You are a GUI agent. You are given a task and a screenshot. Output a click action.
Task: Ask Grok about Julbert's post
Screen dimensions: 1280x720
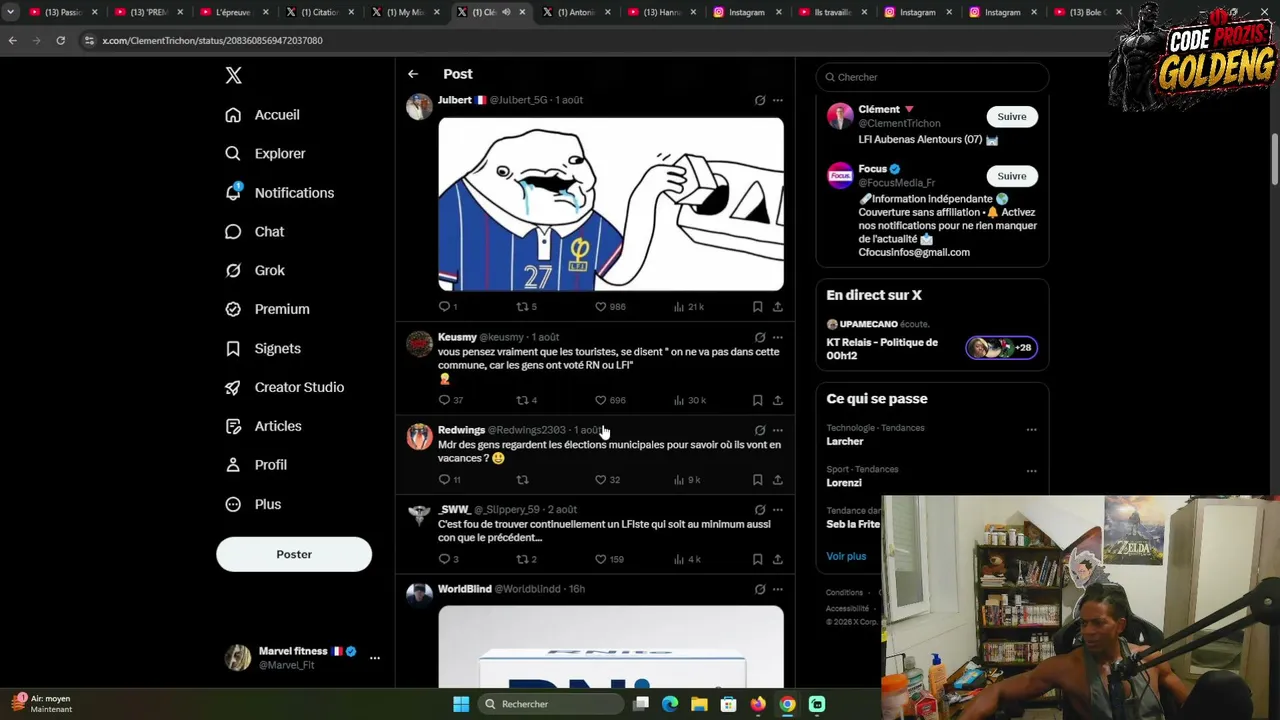[760, 100]
